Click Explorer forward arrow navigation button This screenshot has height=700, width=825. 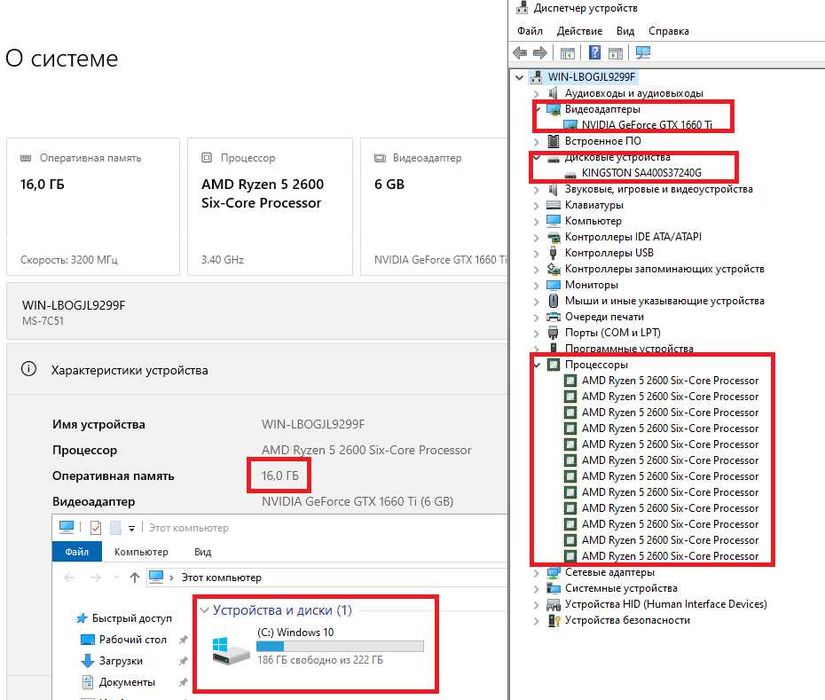95,577
